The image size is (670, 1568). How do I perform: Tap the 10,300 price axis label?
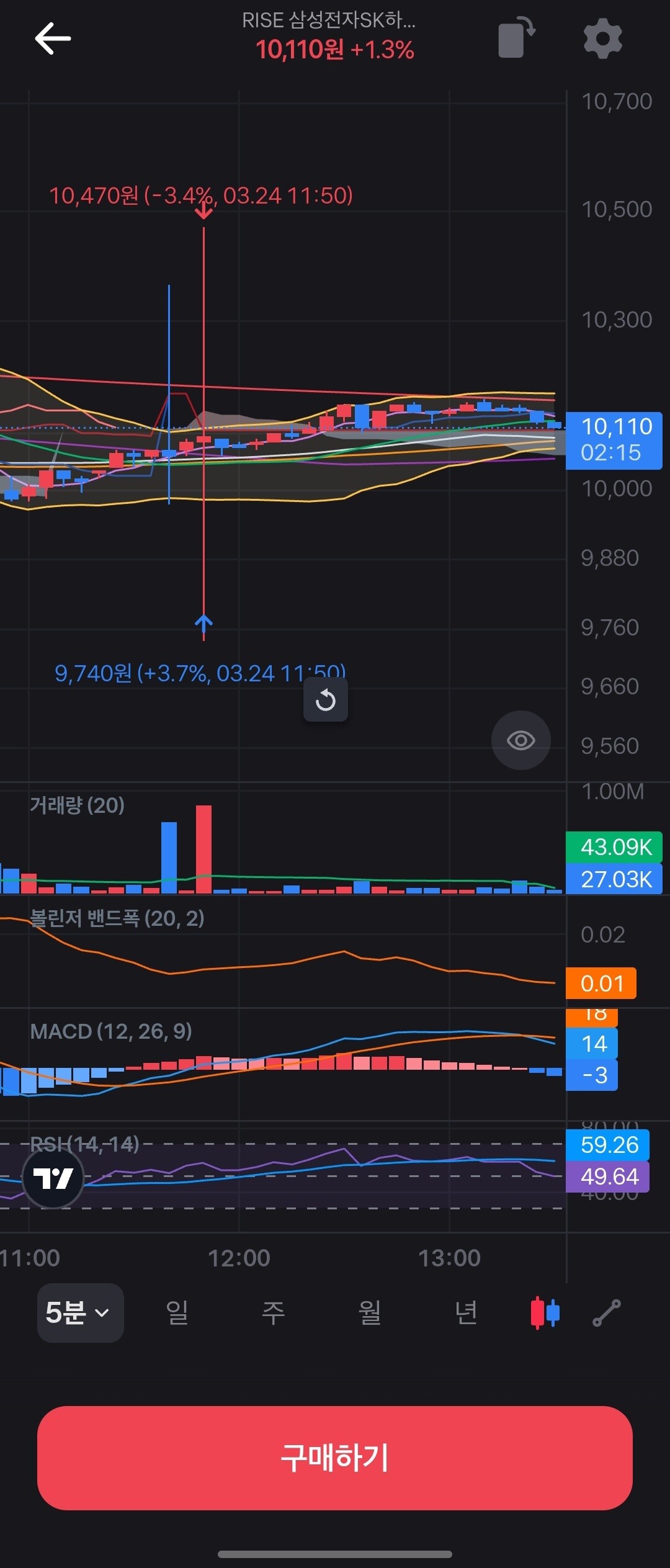617,320
